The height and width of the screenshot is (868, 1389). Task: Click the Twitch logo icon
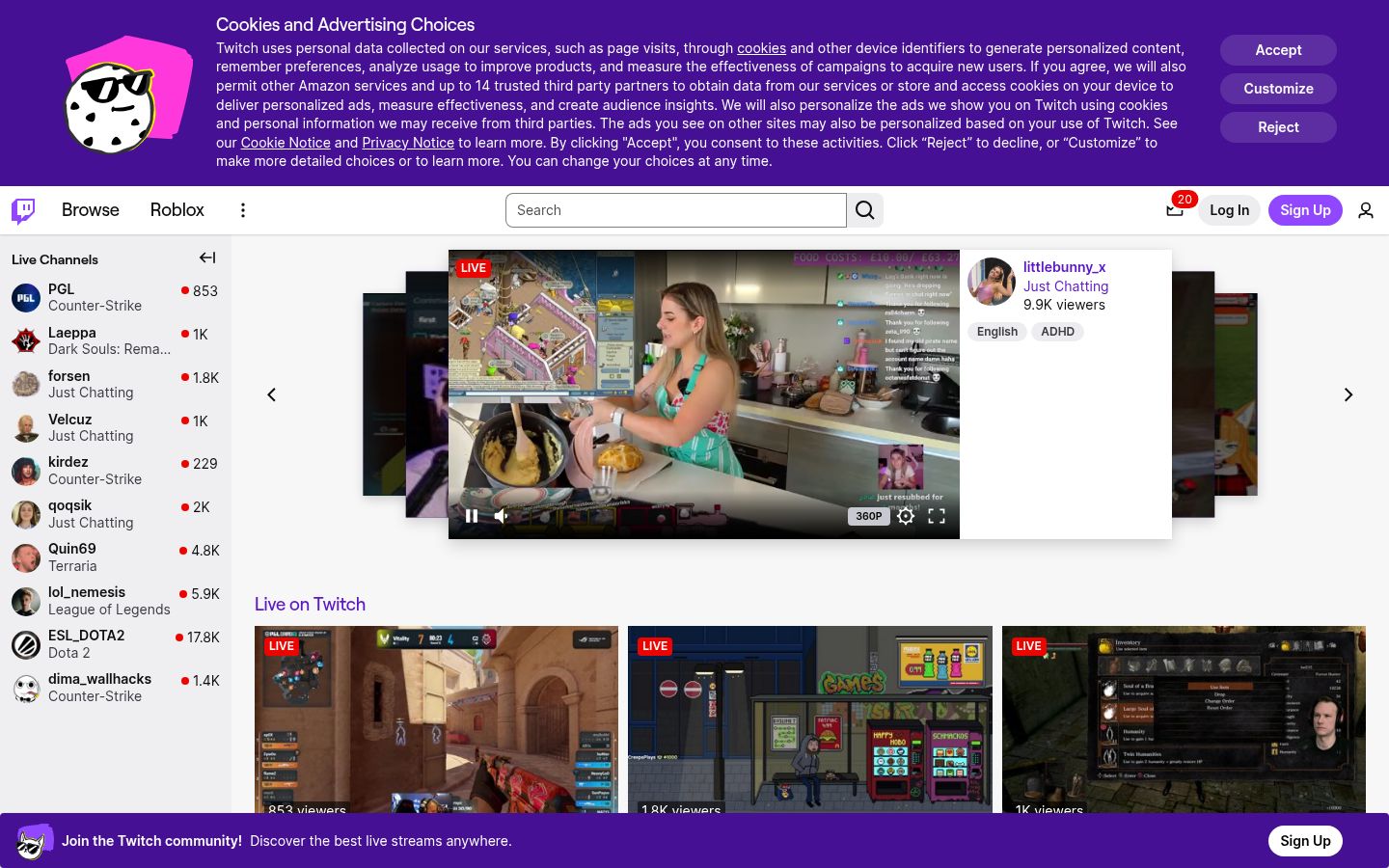pyautogui.click(x=23, y=210)
